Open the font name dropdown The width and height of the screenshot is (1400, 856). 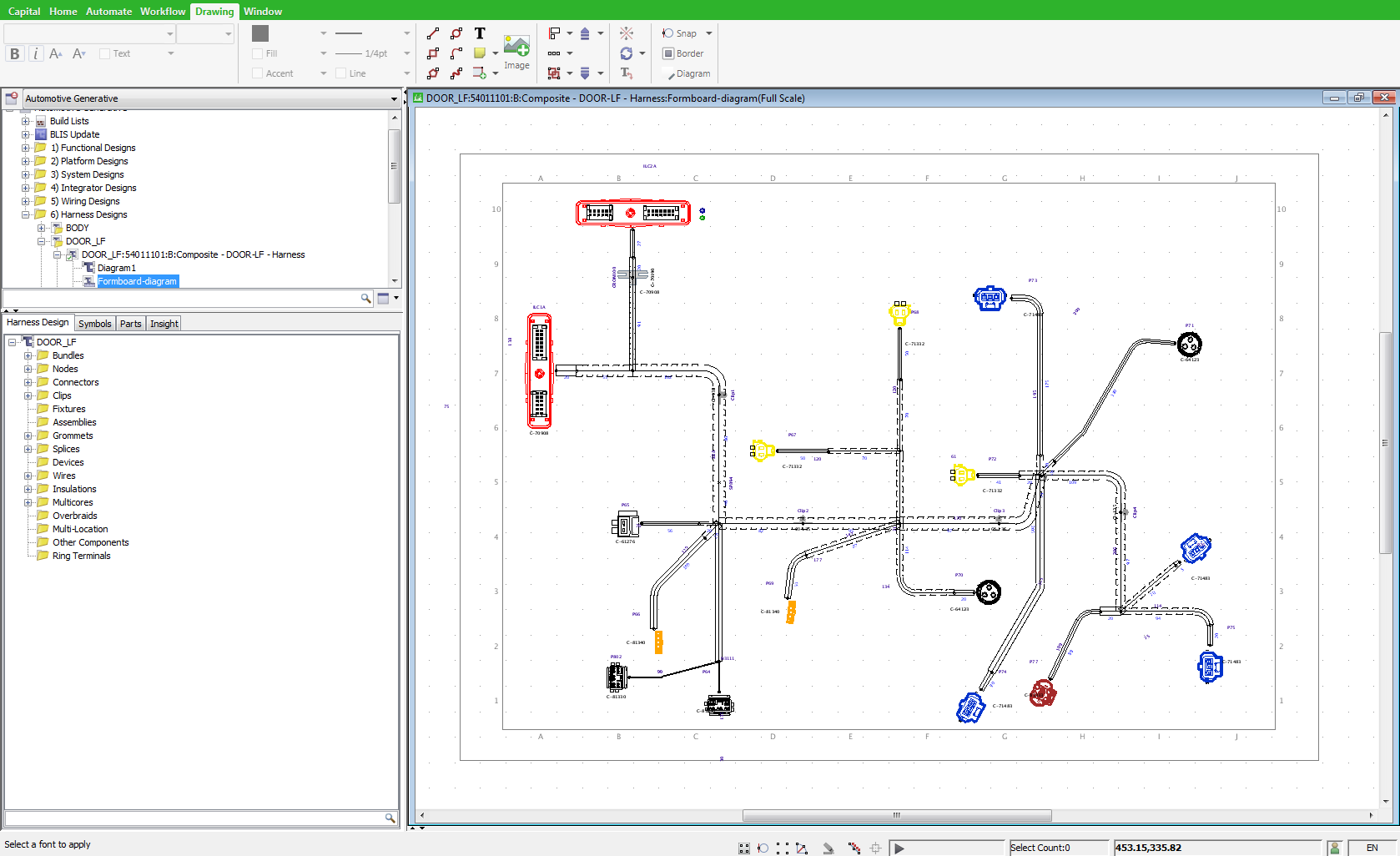tap(170, 33)
